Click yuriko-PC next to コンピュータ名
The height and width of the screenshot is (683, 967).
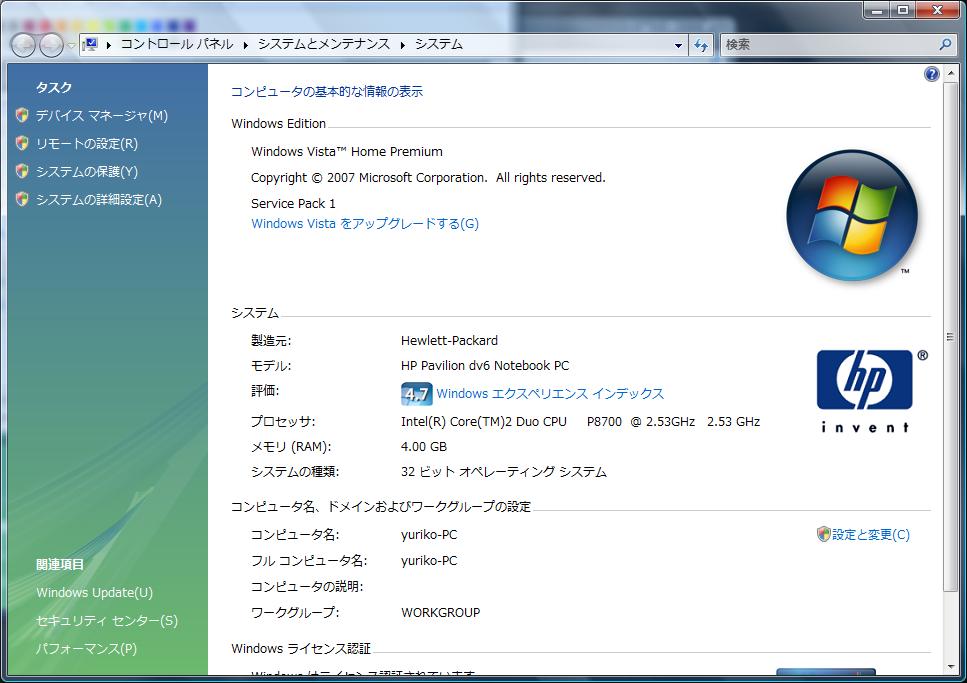click(429, 535)
